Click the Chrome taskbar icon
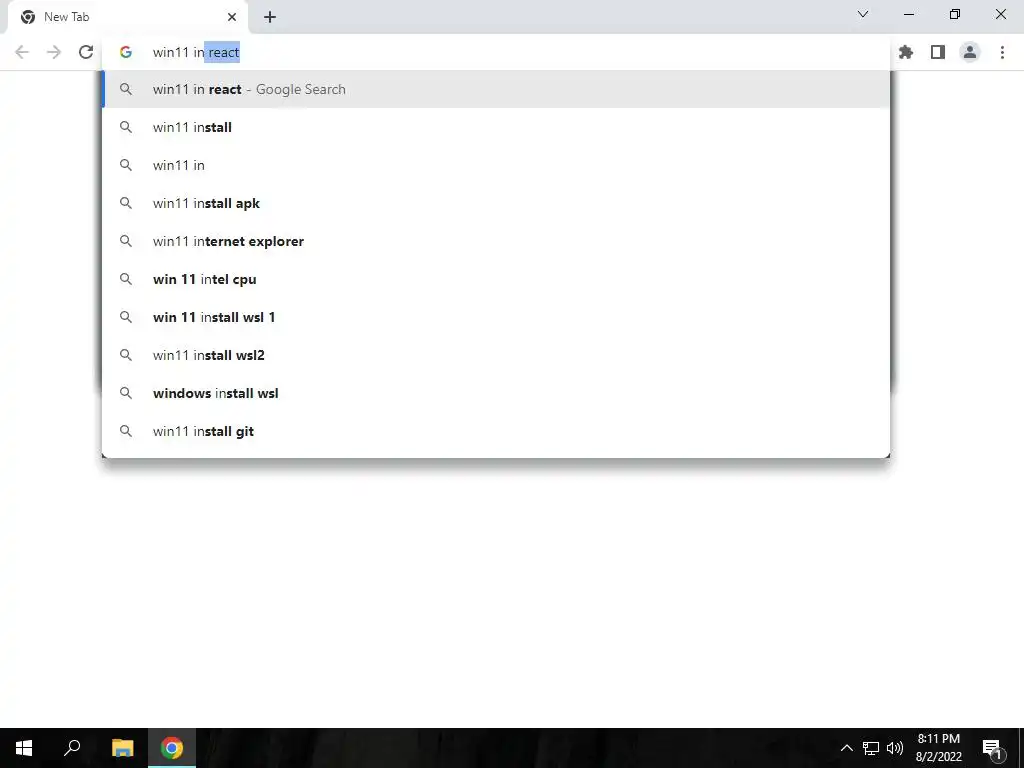Screen dimensions: 1024x768 172,748
